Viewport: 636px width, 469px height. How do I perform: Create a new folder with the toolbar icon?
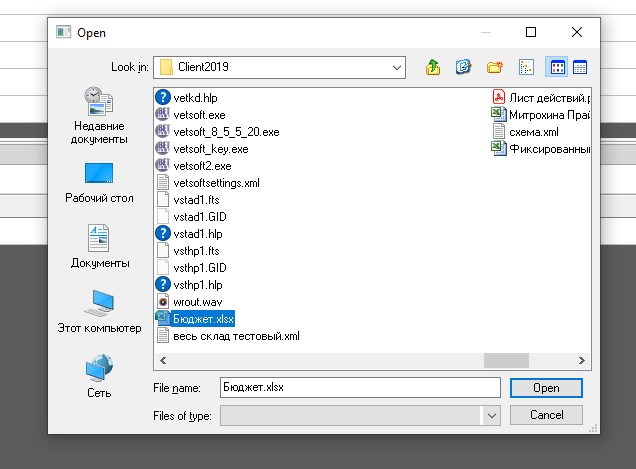pyautogui.click(x=494, y=67)
